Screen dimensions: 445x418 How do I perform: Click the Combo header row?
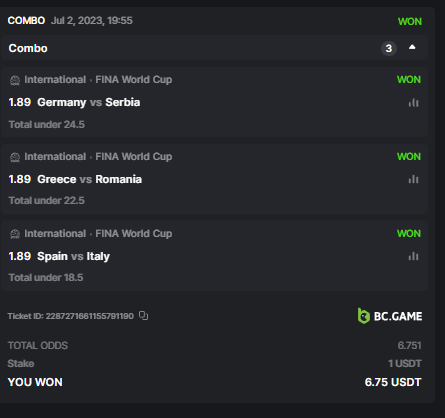tap(214, 48)
